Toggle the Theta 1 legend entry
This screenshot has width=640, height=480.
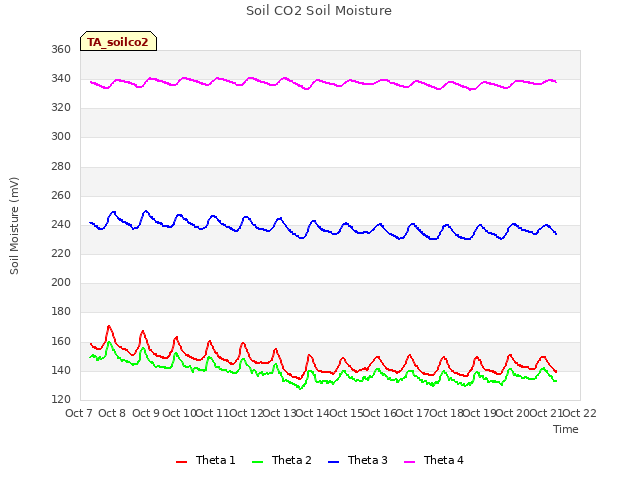206,460
